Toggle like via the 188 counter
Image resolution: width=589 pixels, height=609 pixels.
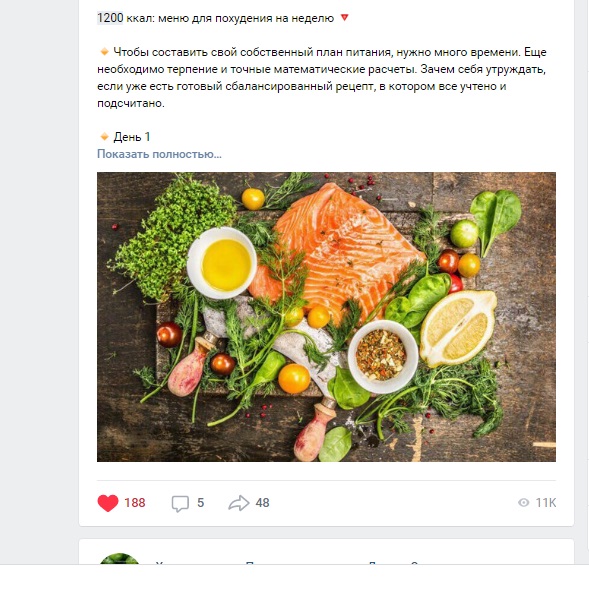tap(135, 503)
